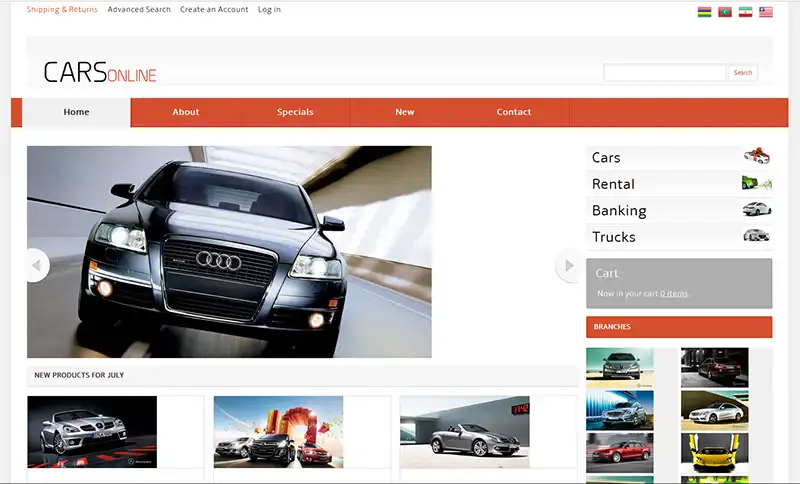The image size is (800, 484).
Task: Open the silver Mercedes coupe product on dark background
Action: (x=92, y=432)
